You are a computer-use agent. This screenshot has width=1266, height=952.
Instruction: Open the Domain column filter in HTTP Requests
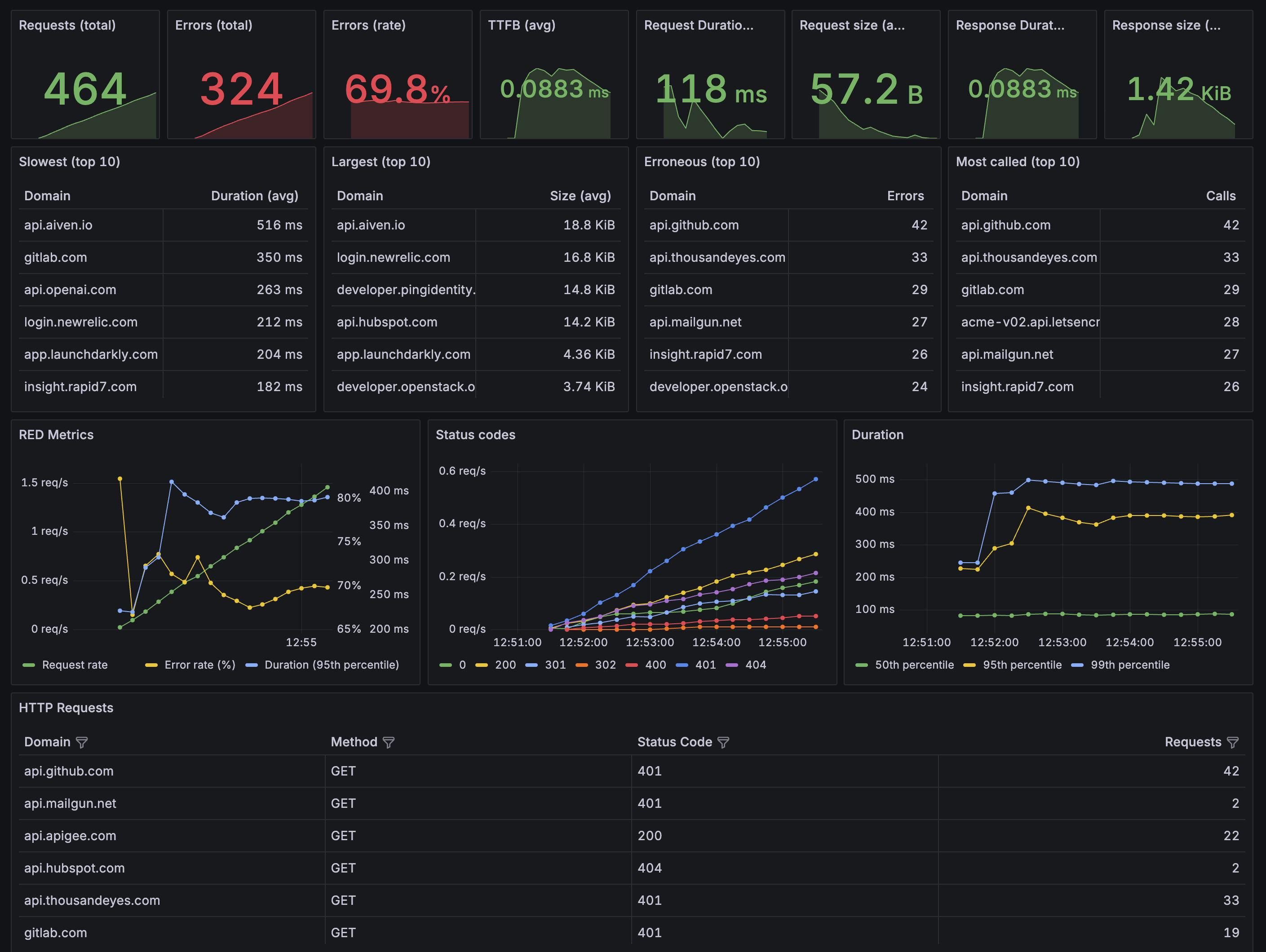(82, 742)
